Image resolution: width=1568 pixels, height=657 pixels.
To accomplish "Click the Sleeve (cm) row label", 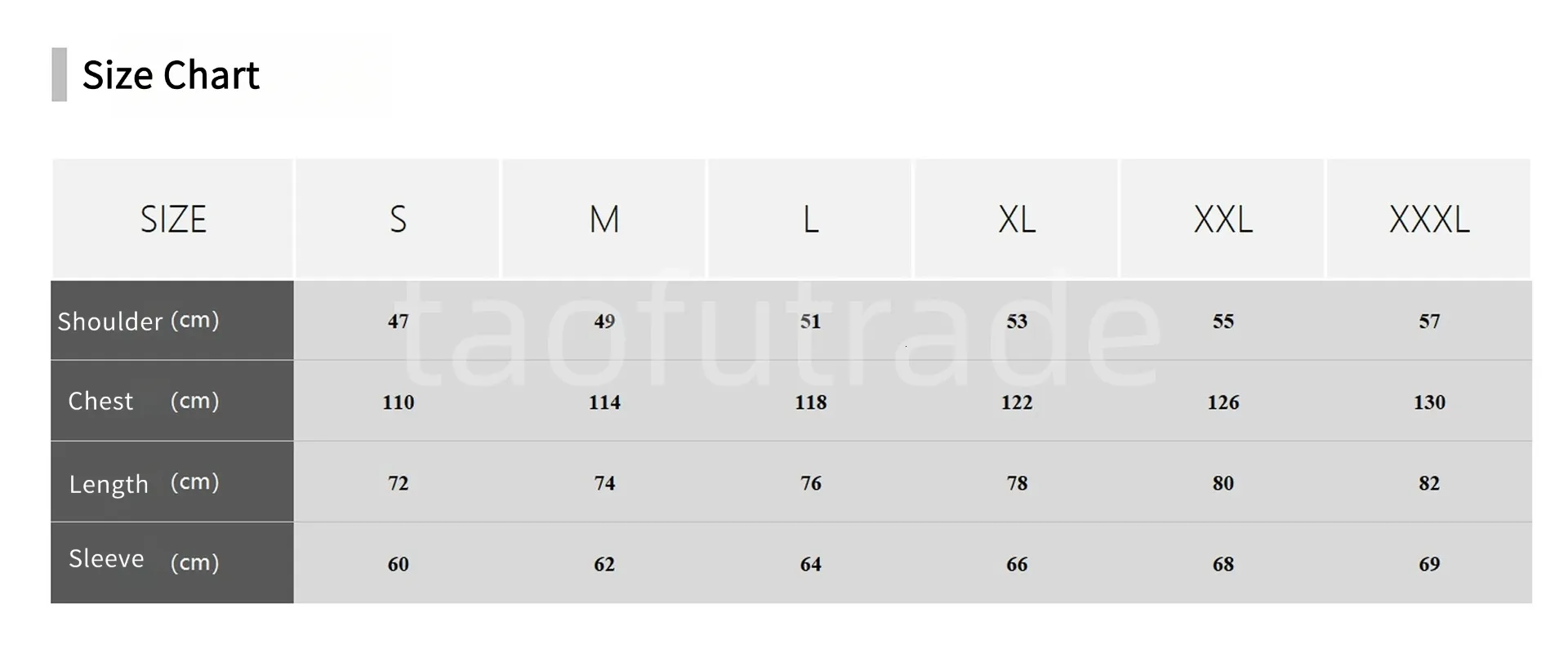I will pyautogui.click(x=144, y=561).
